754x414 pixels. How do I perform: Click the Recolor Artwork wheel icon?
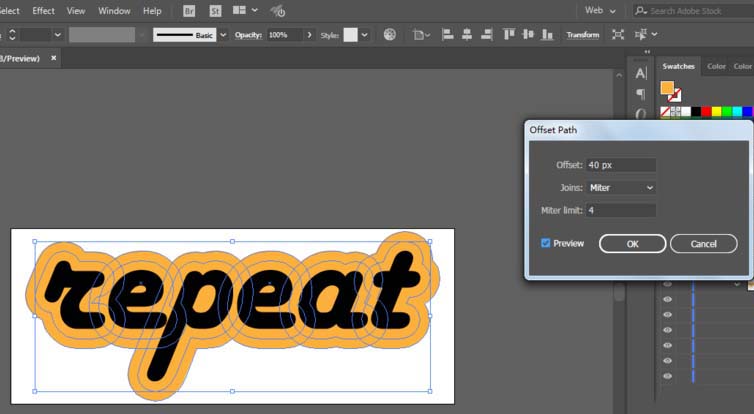(x=389, y=34)
